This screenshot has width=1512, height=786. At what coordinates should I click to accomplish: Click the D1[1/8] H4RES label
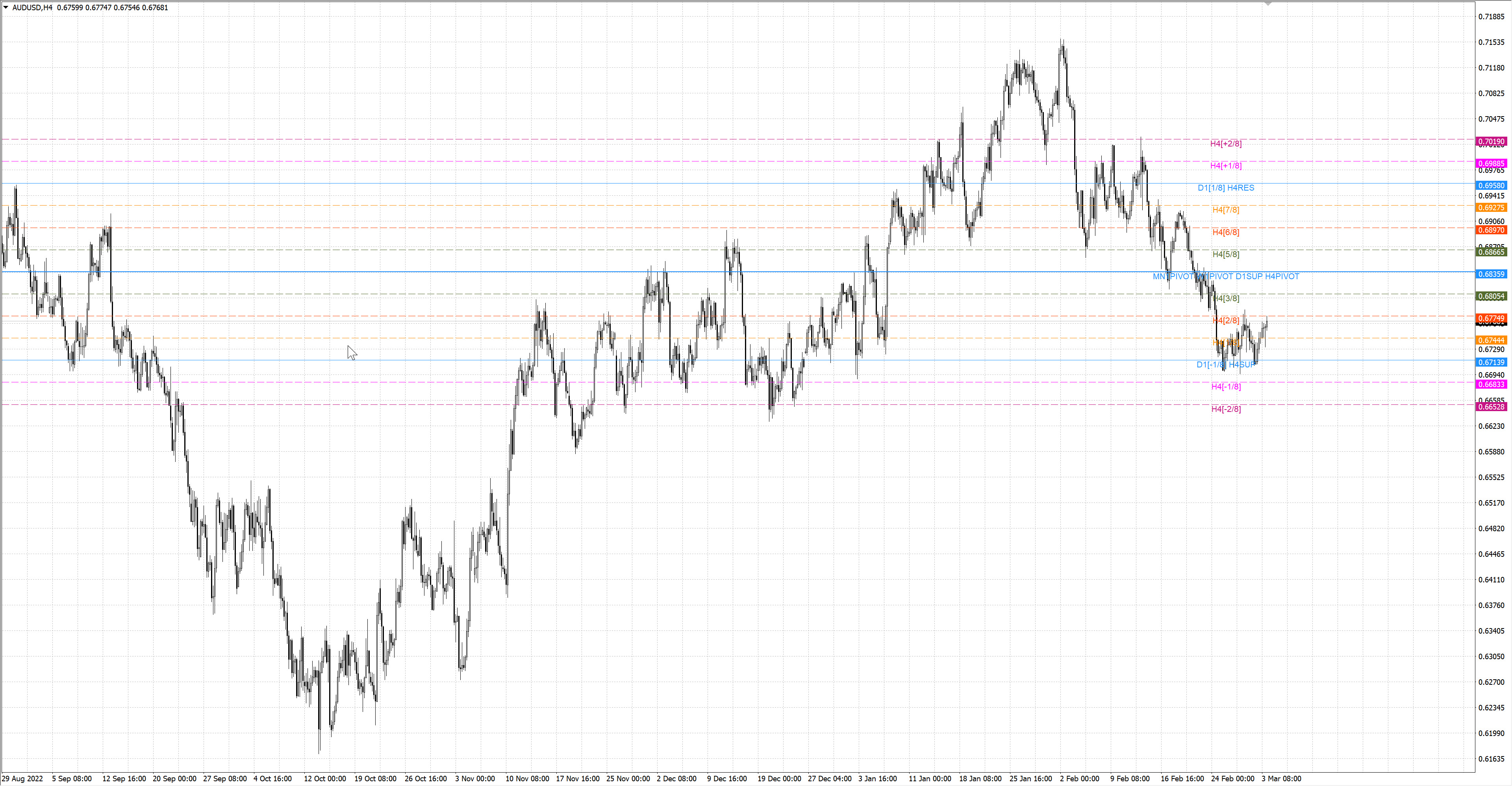pos(1226,188)
